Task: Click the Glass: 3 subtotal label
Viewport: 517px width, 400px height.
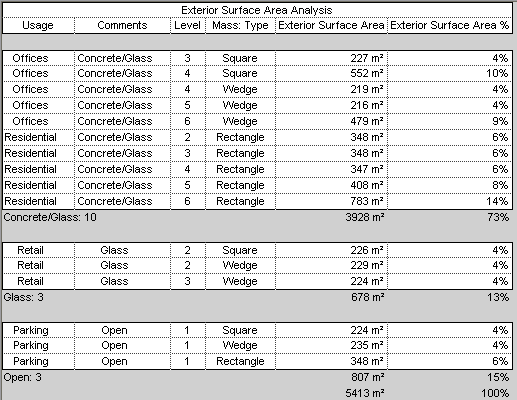Action: coord(23,297)
